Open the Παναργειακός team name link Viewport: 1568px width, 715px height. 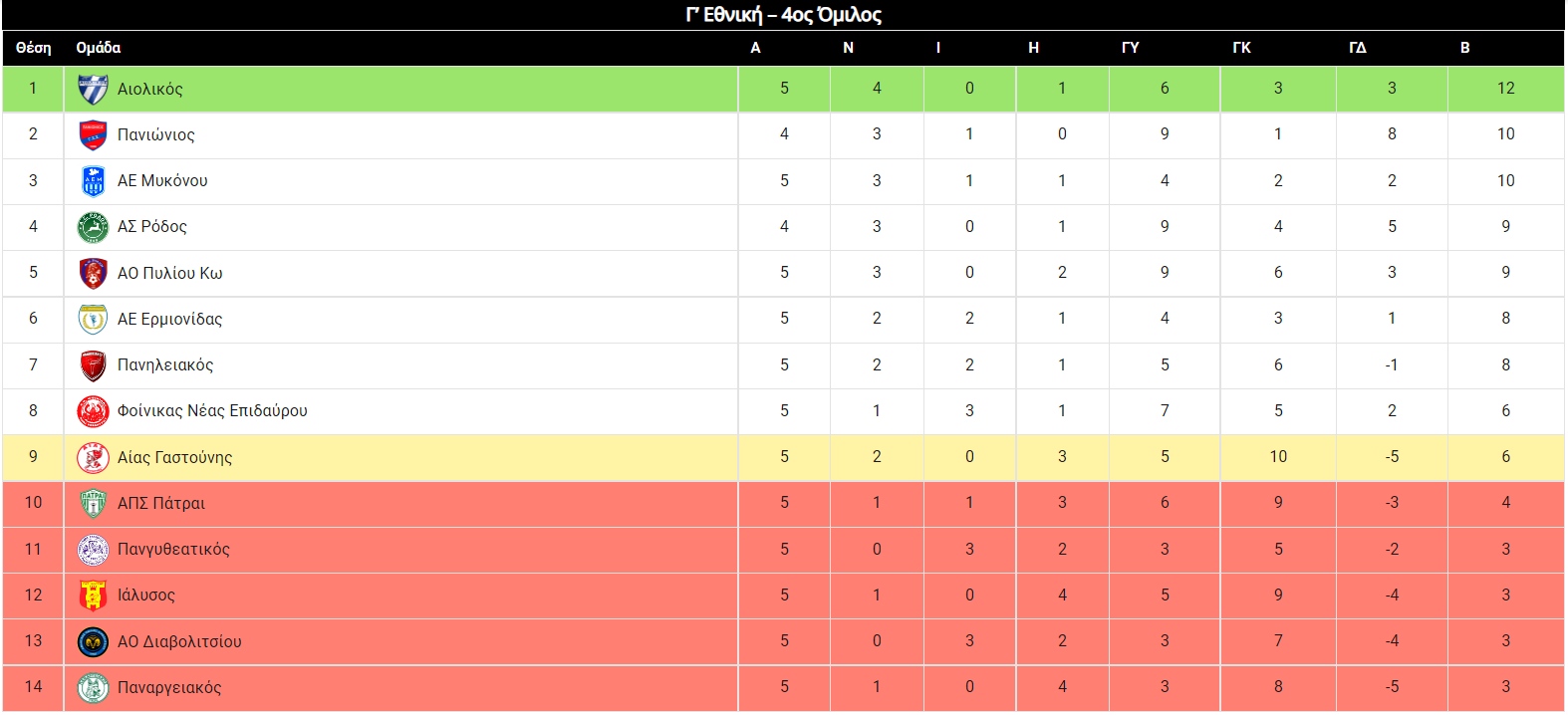169,687
